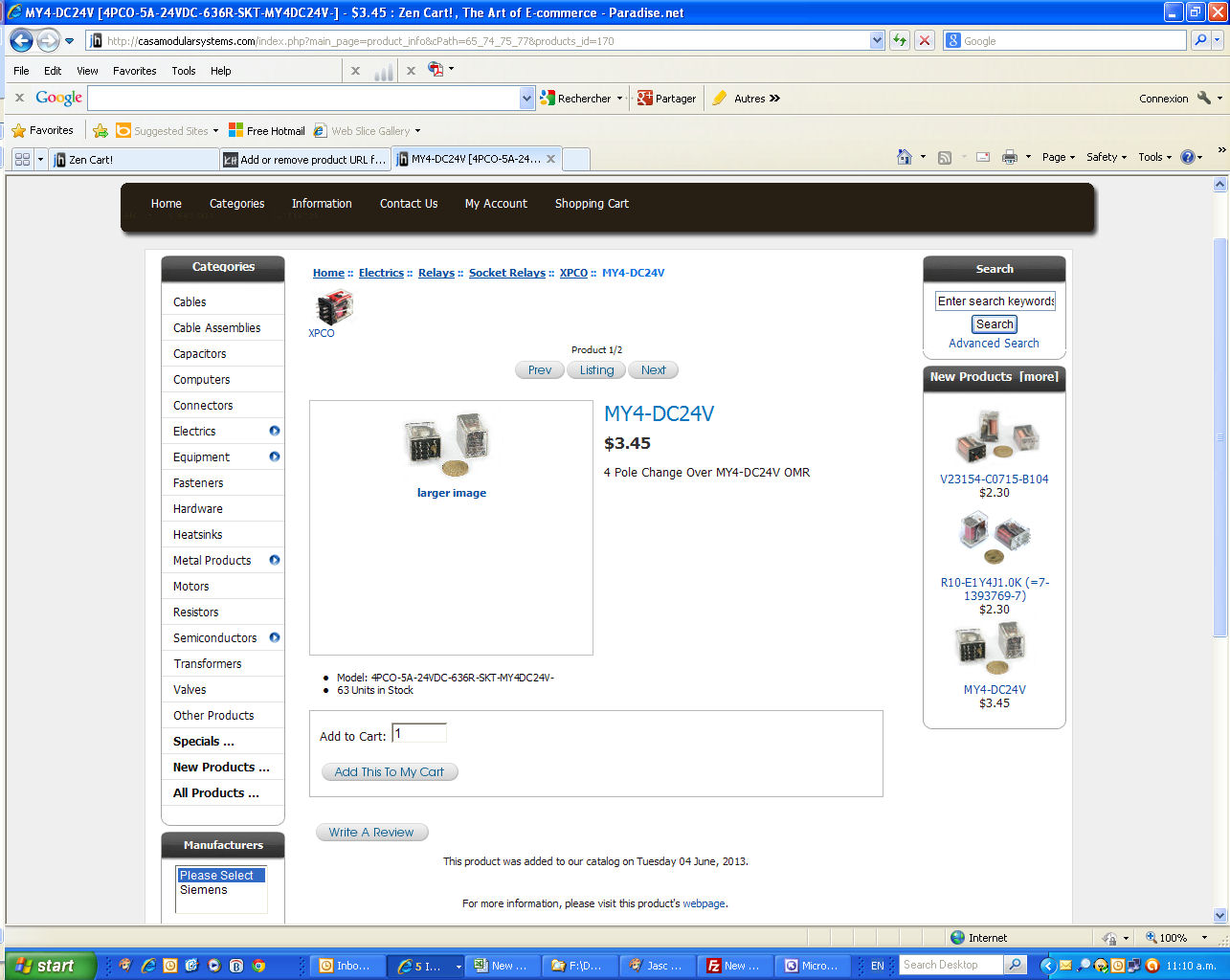The image size is (1230, 980).
Task: Click the Free Hotmail favorites link
Action: tap(267, 130)
